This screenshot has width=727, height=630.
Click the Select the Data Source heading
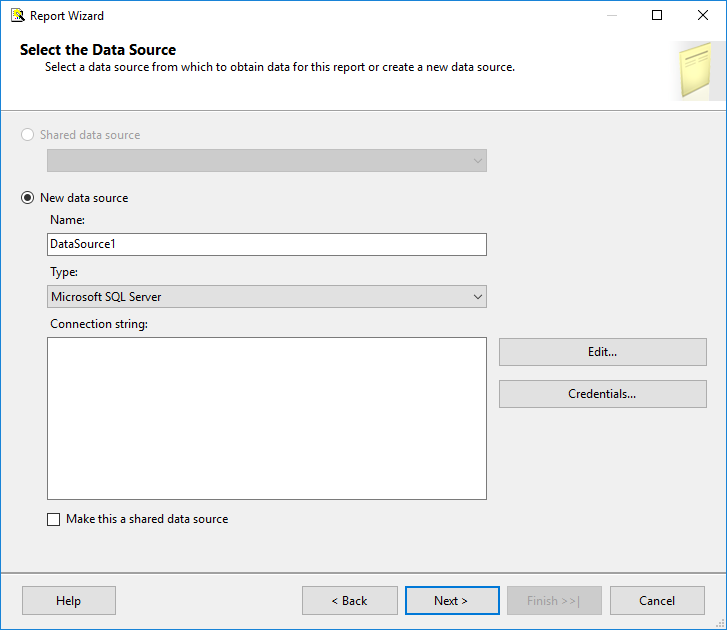(x=98, y=50)
